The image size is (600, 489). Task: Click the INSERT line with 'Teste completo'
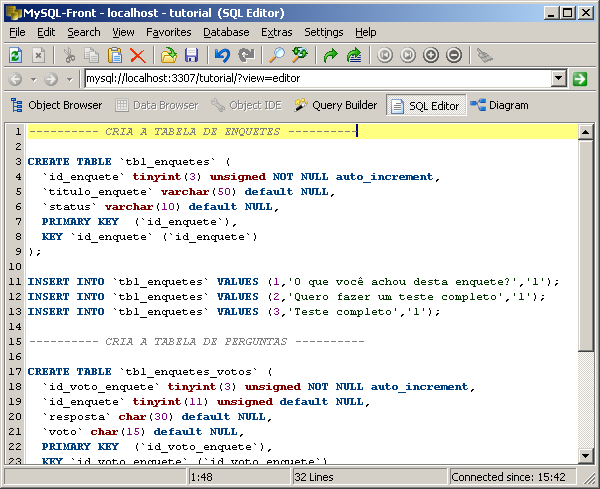click(234, 311)
